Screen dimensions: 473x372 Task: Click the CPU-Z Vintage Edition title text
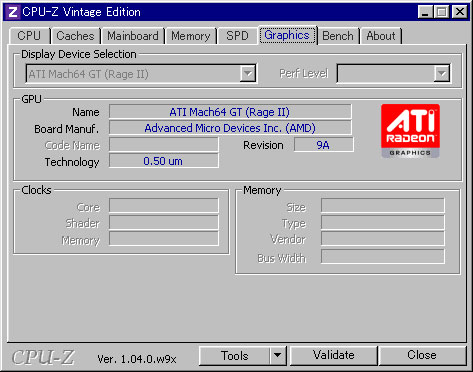[82, 12]
